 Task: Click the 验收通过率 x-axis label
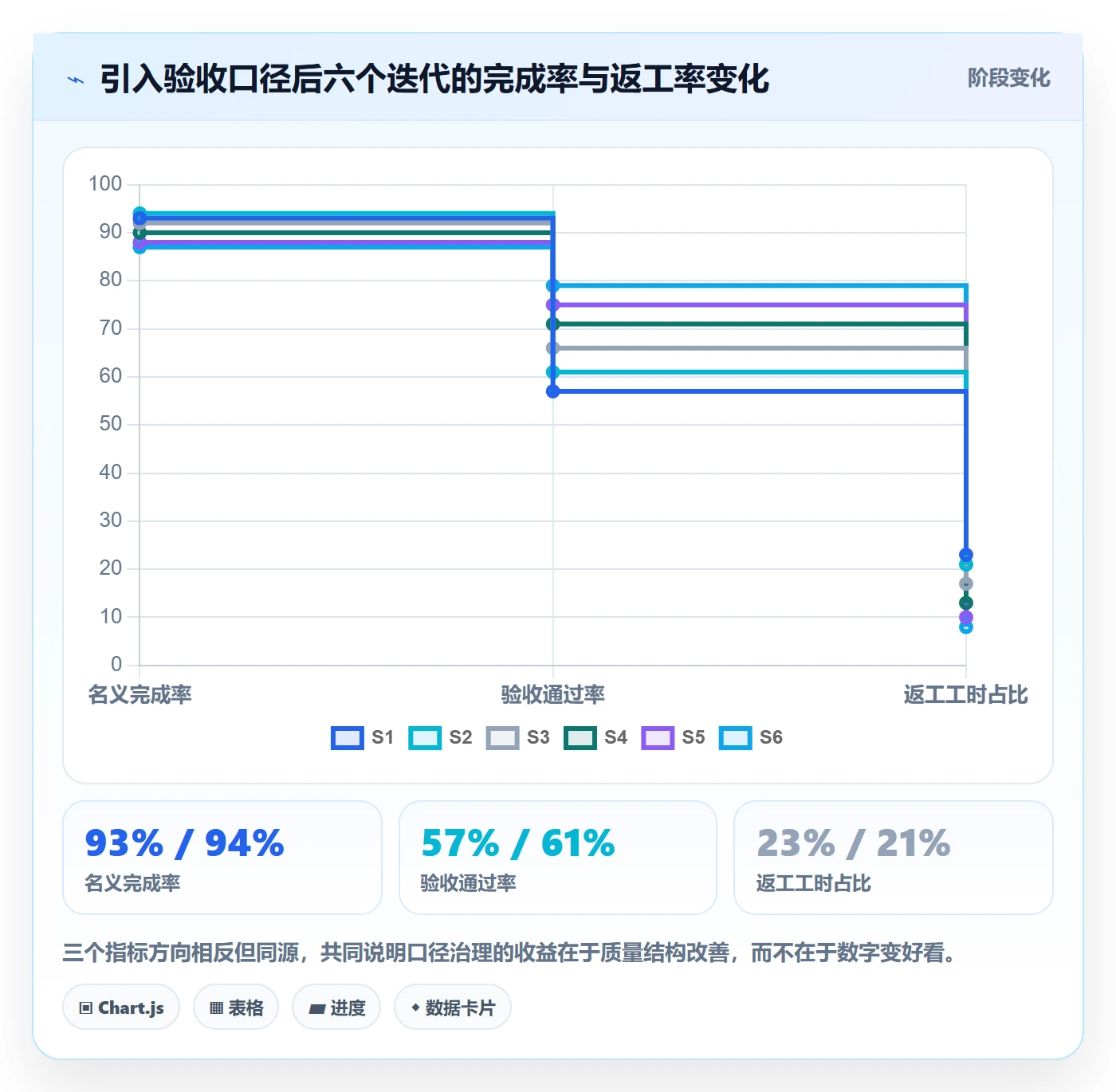553,695
